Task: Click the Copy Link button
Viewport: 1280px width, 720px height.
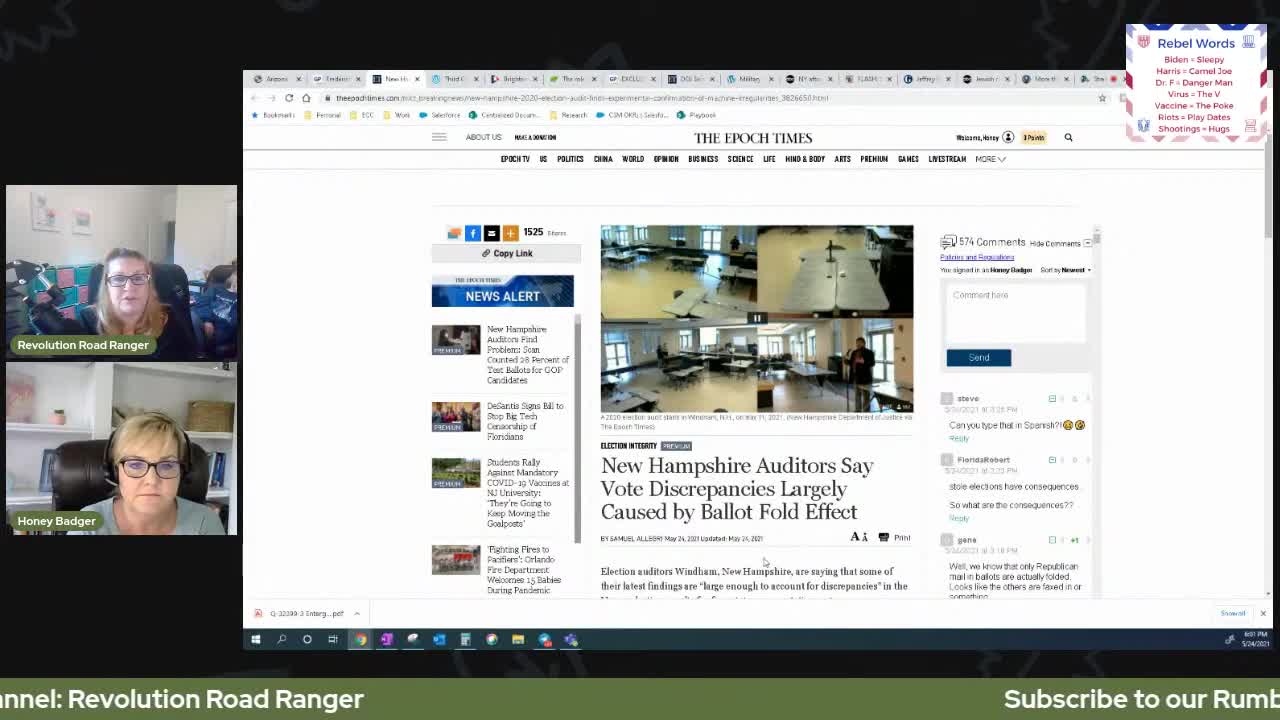Action: [x=506, y=254]
